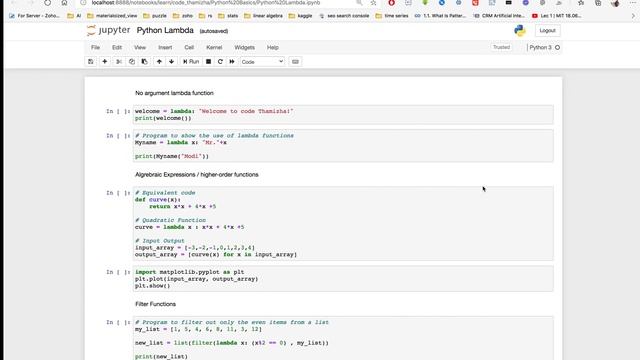The image size is (640, 360).
Task: Move the selected cell down
Action: point(171,62)
